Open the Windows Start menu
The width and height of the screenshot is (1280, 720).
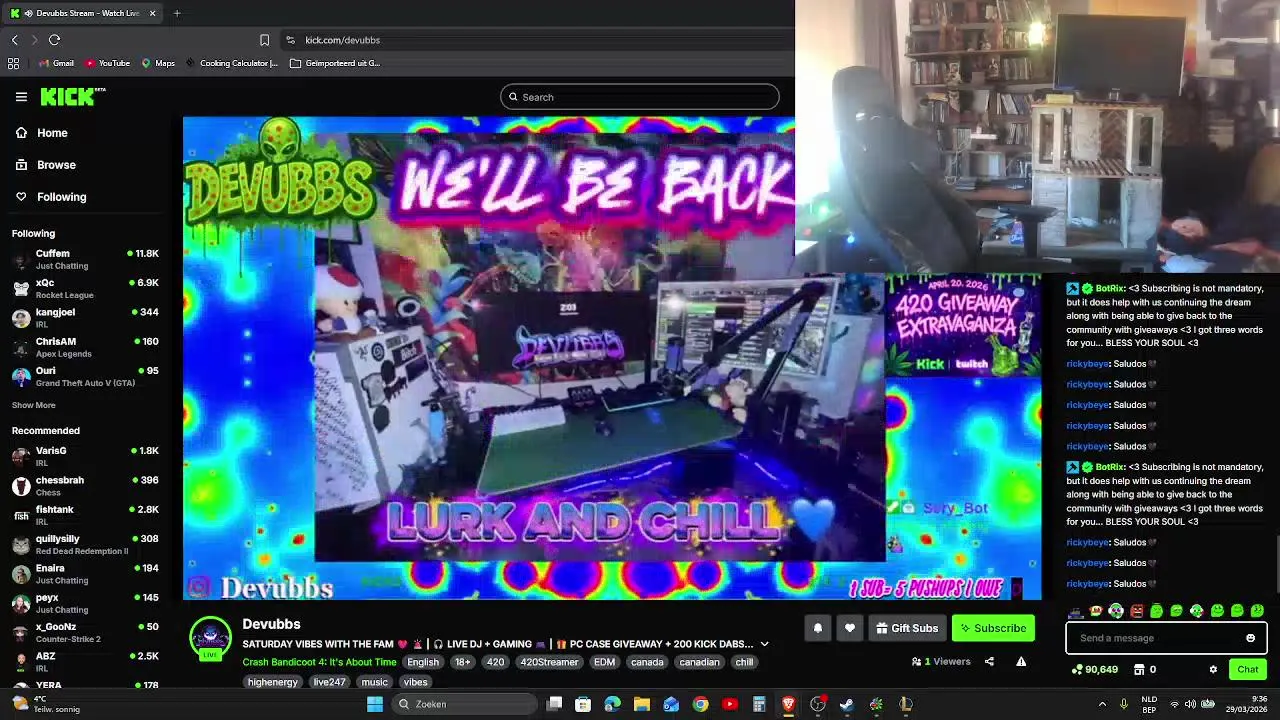(375, 704)
